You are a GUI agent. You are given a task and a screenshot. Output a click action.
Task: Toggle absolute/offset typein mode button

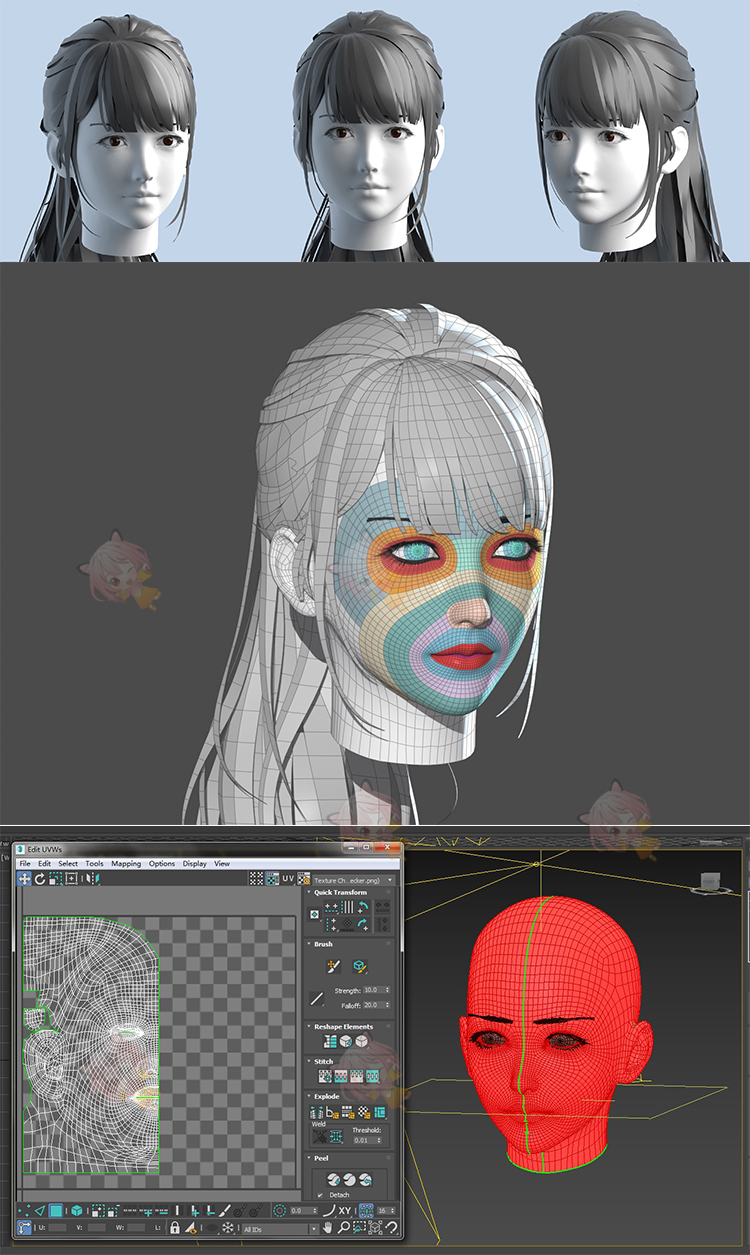click(x=22, y=1228)
